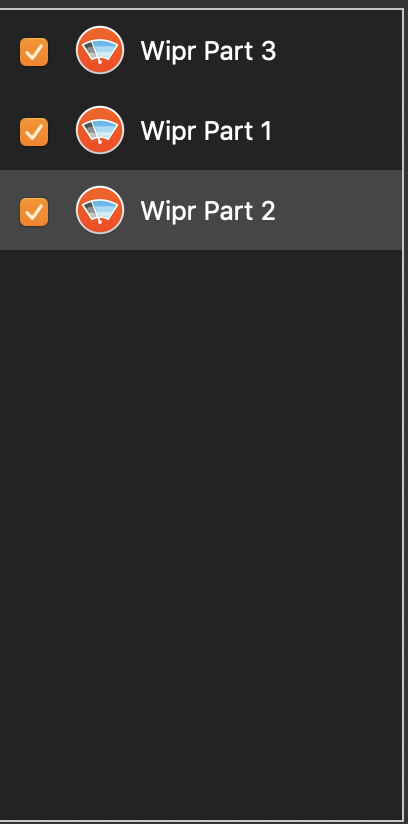Click the Wipr Part 3 windshield icon
Screen dimensions: 408x824
[100, 50]
